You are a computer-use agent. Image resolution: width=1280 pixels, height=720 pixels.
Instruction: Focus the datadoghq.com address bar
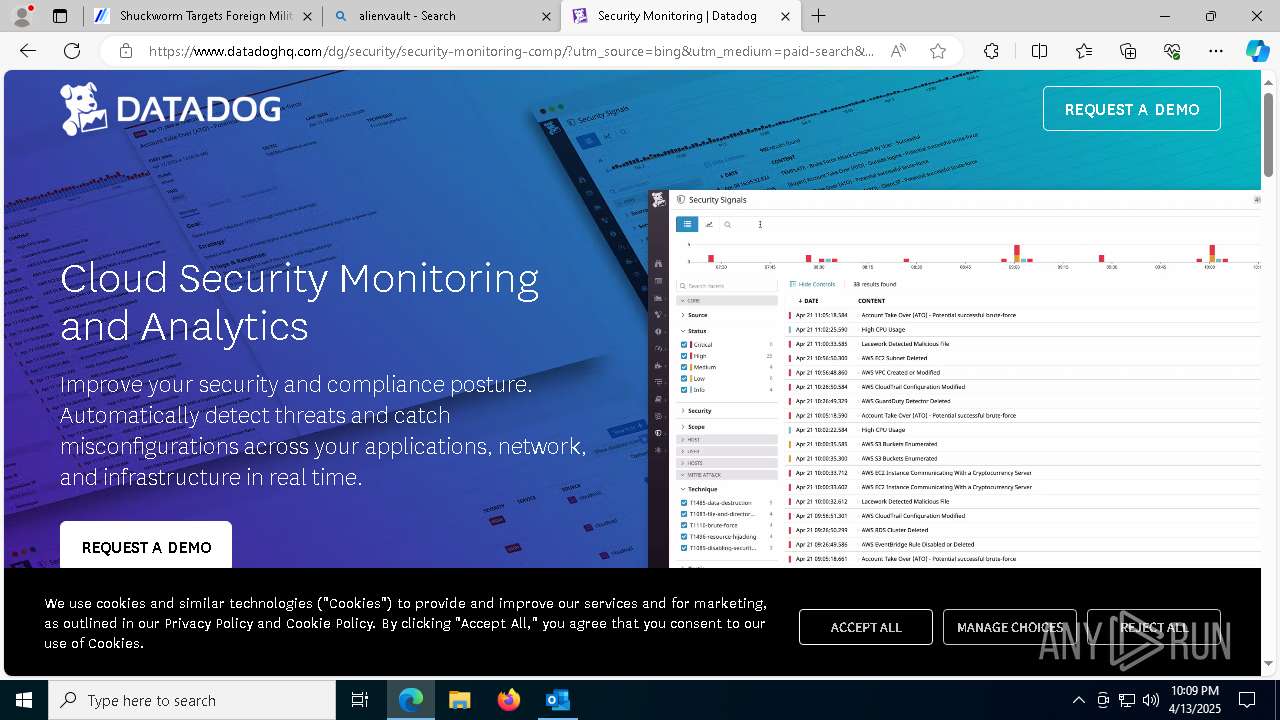510,51
